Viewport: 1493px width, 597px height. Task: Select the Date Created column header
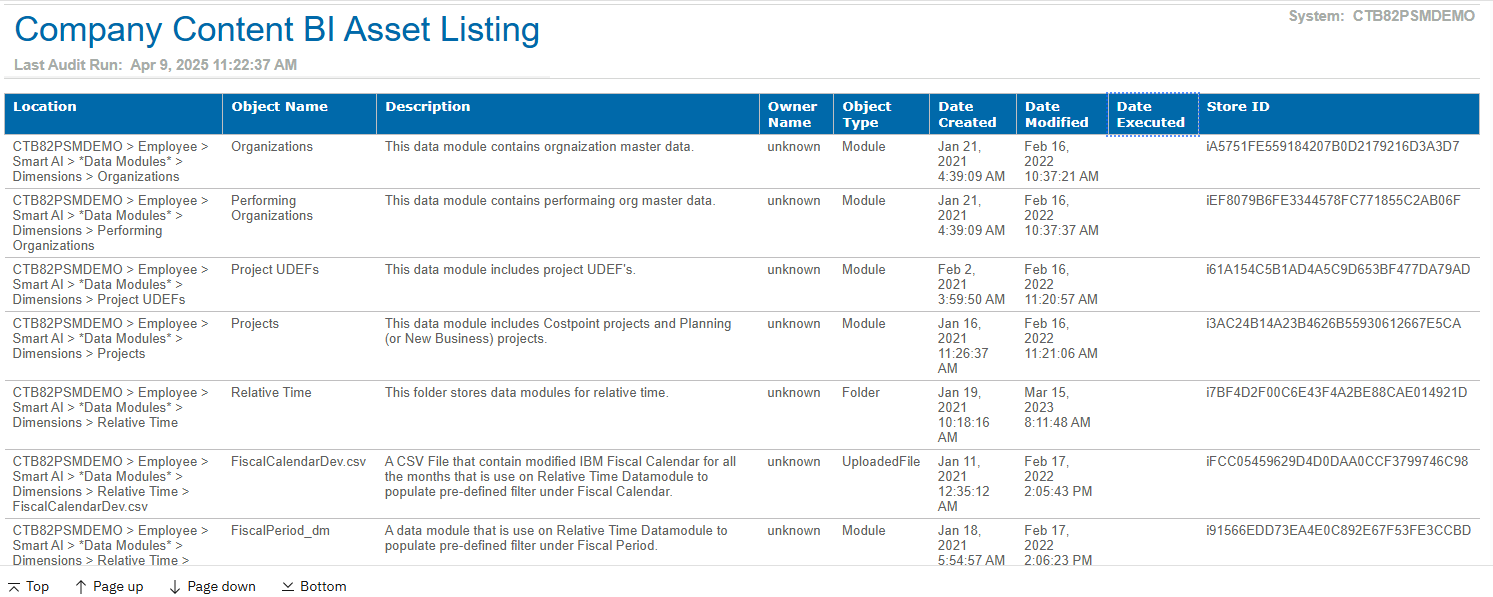coord(967,114)
